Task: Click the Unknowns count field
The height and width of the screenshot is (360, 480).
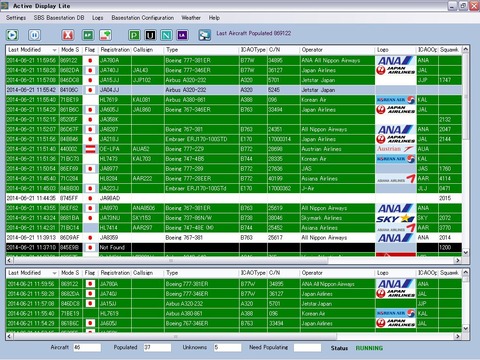Action: click(227, 347)
